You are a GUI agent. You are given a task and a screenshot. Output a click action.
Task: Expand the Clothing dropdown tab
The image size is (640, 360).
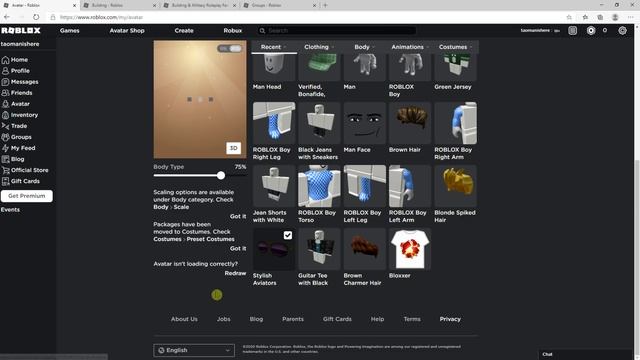[319, 47]
